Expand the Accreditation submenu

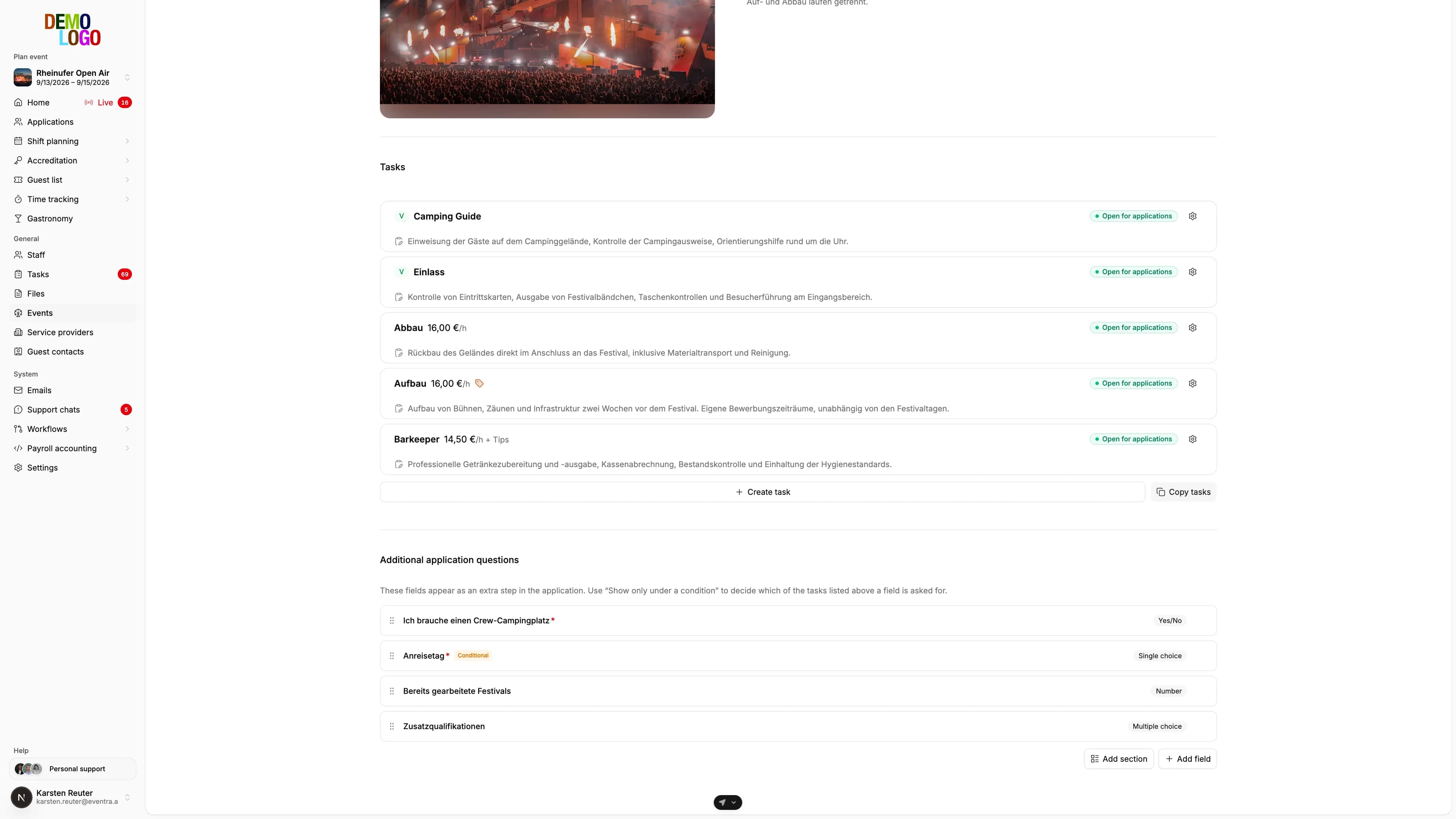click(127, 160)
